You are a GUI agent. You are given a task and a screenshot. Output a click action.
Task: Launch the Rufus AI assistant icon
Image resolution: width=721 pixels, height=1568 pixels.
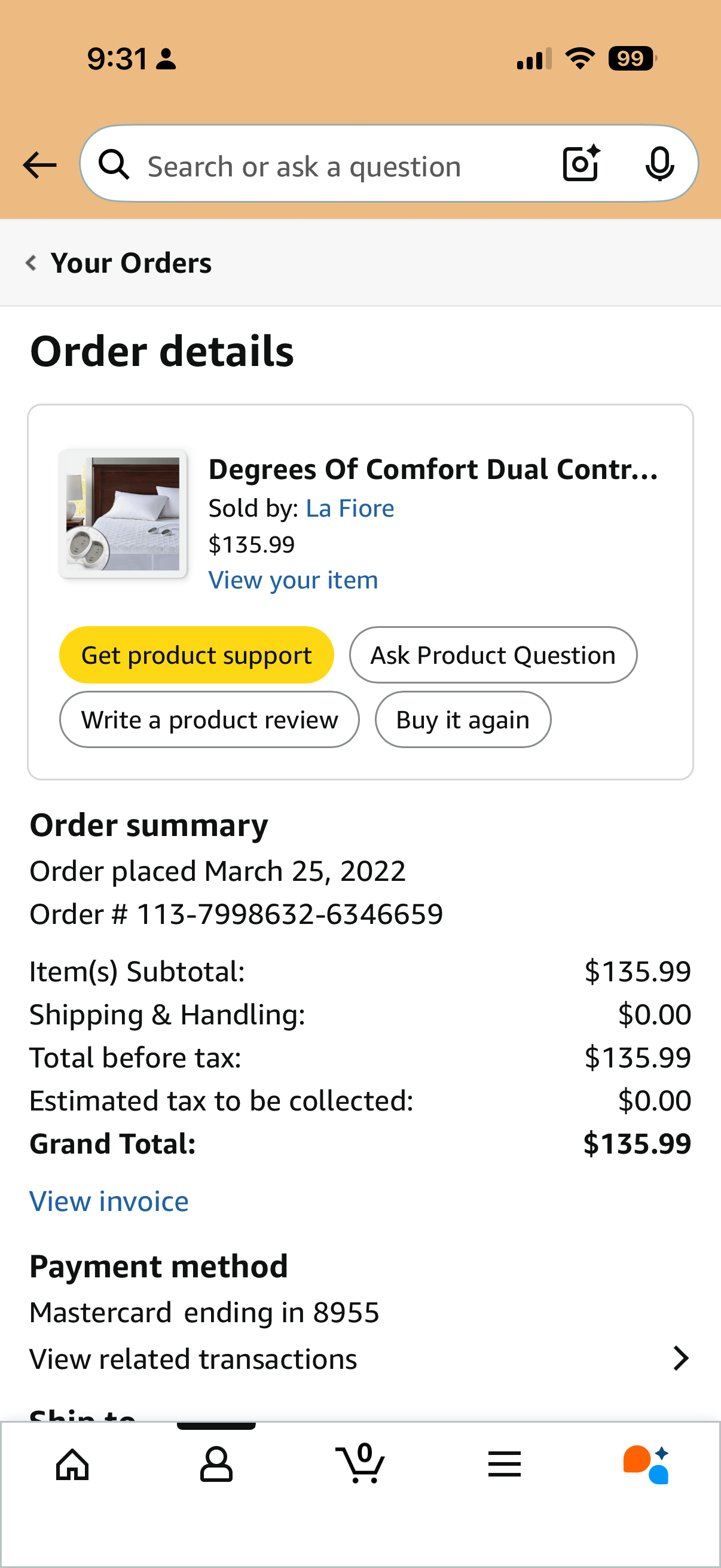[x=646, y=1465]
